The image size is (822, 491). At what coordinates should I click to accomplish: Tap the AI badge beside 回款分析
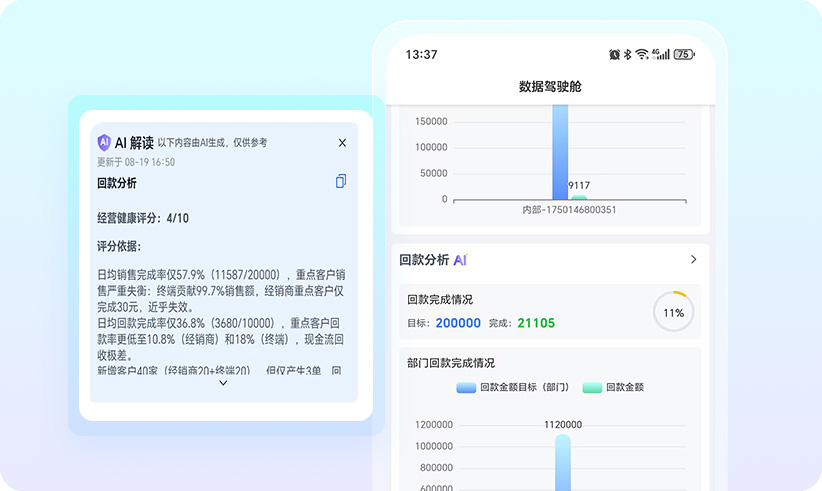coord(461,260)
